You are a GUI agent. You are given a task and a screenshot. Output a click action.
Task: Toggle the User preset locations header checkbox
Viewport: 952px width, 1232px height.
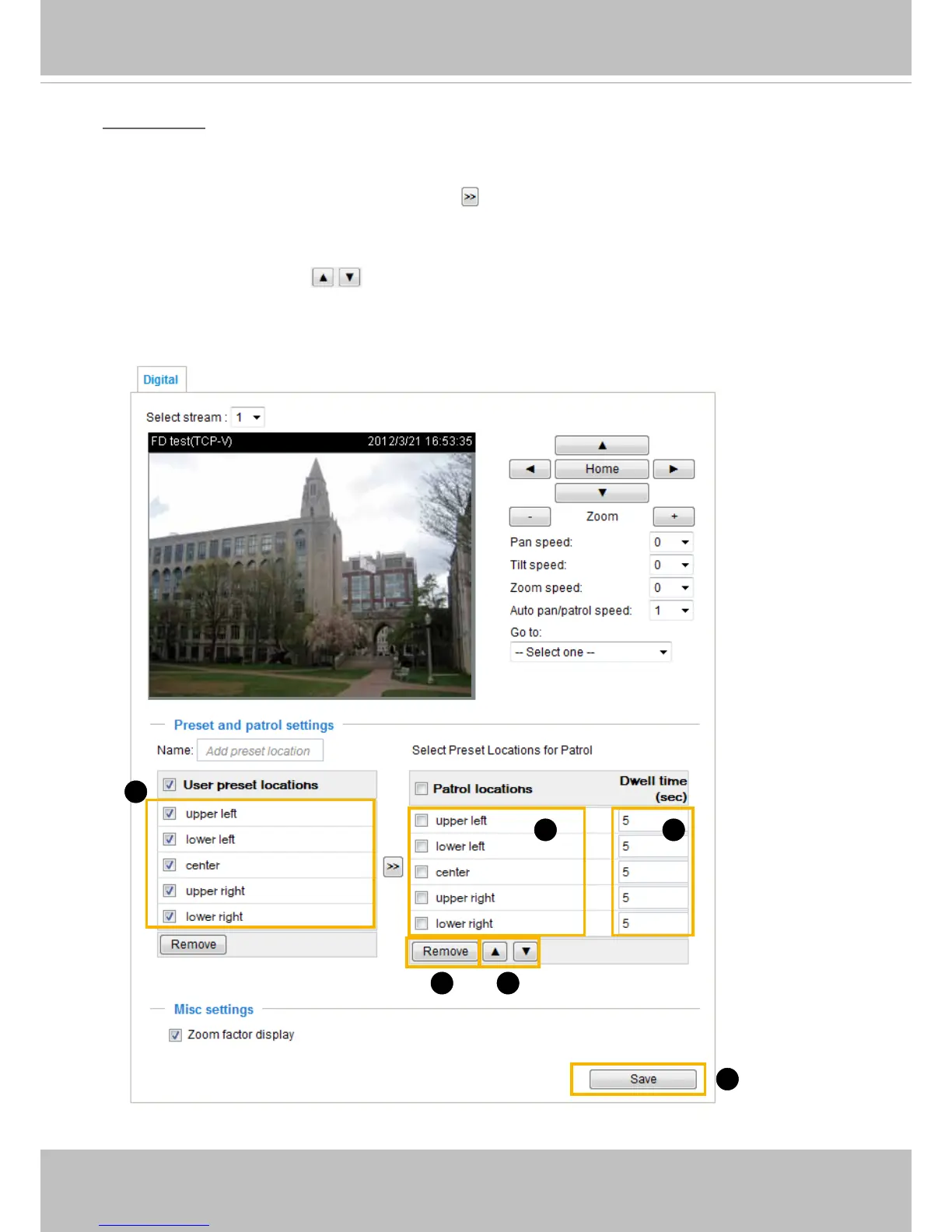[x=170, y=785]
